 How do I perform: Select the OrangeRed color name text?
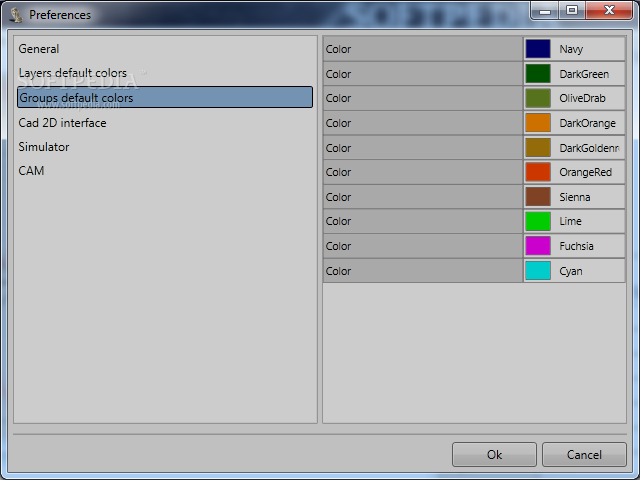click(x=586, y=172)
